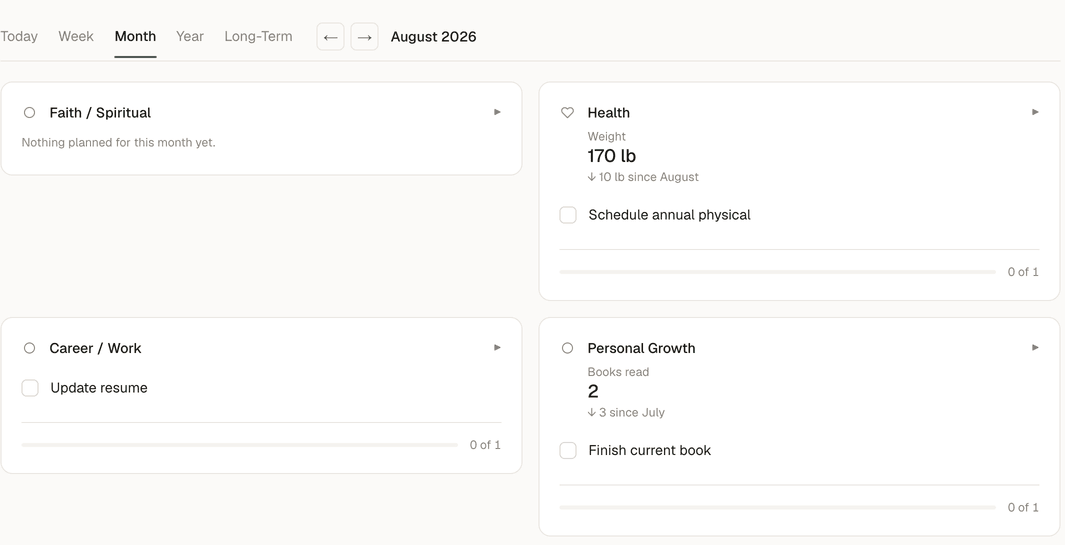Expand the Health card disclosure triangle

tap(1035, 112)
